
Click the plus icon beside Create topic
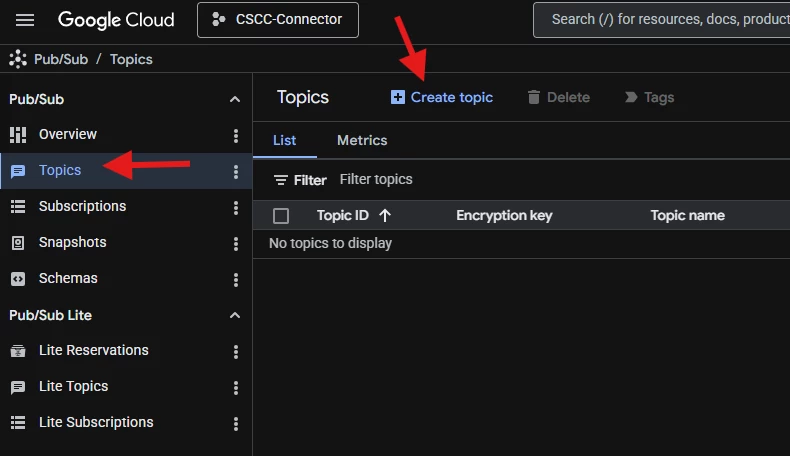coord(398,97)
